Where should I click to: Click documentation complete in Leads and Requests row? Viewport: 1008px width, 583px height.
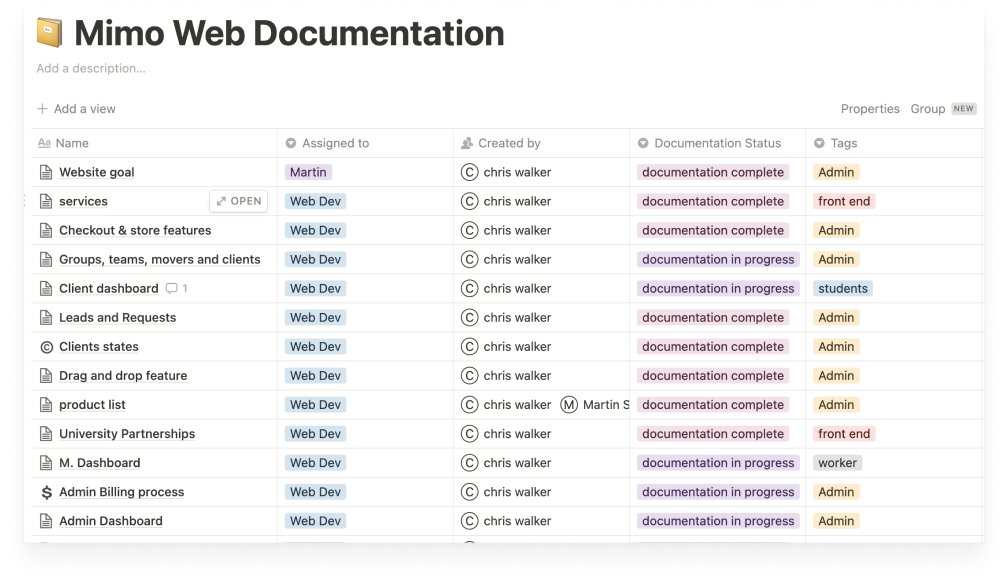click(713, 318)
